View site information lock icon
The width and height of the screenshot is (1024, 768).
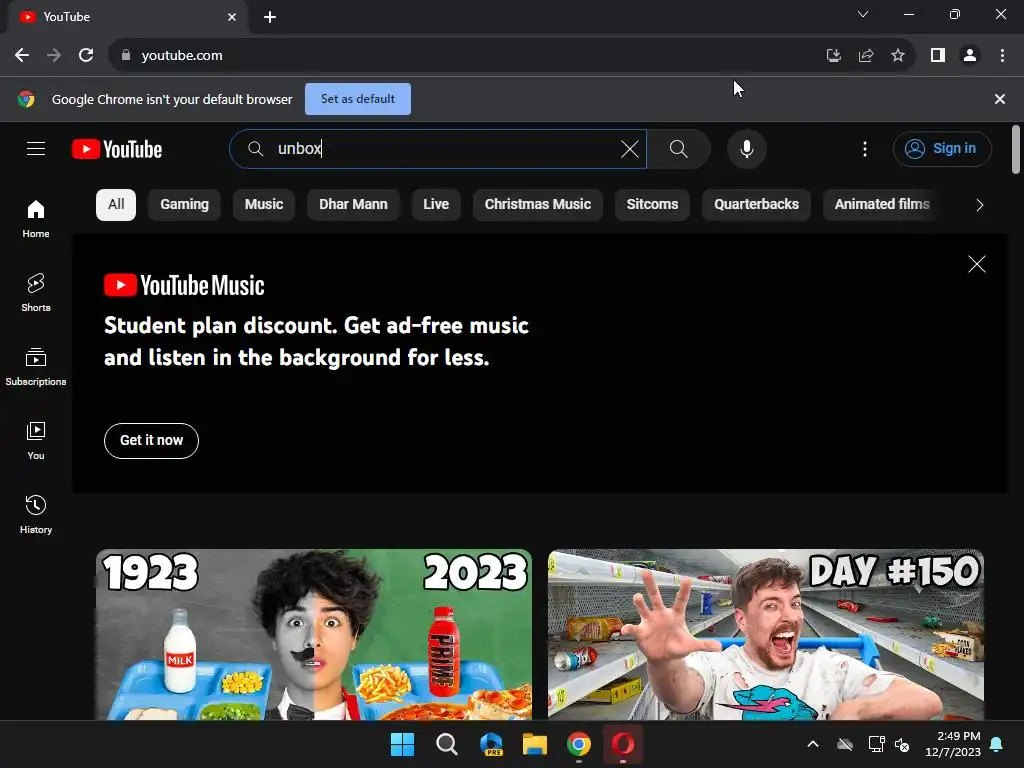126,56
